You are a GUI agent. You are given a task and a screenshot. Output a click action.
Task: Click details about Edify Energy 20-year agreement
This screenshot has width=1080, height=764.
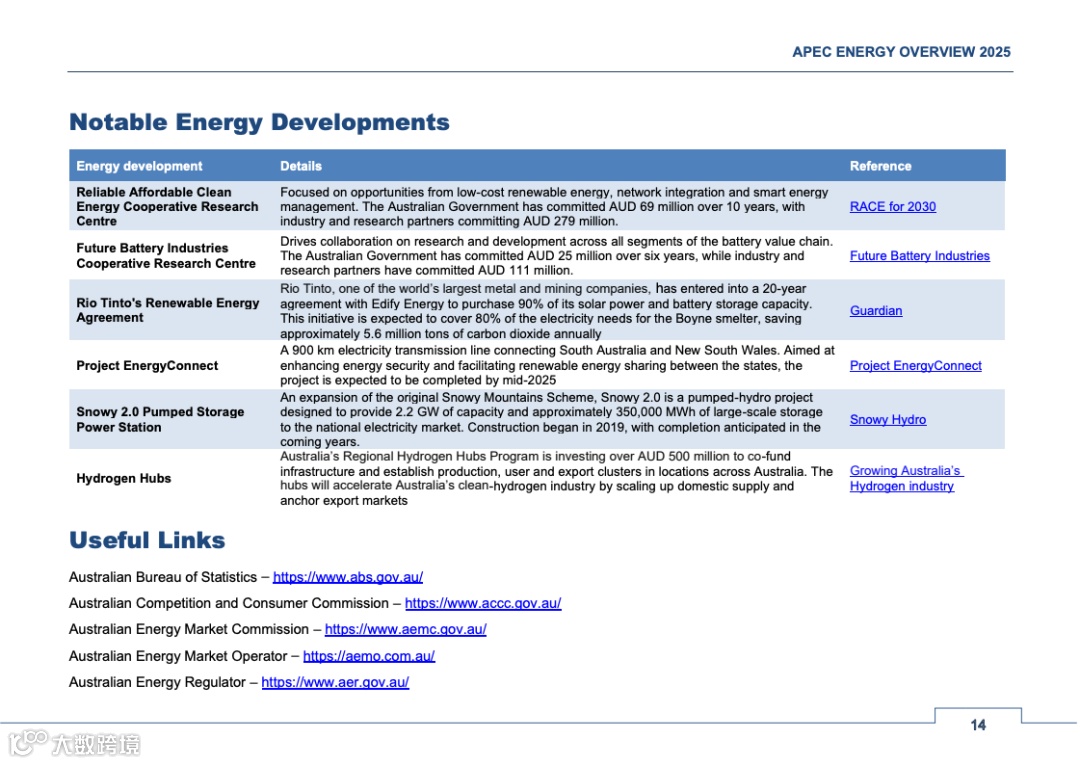coord(546,311)
